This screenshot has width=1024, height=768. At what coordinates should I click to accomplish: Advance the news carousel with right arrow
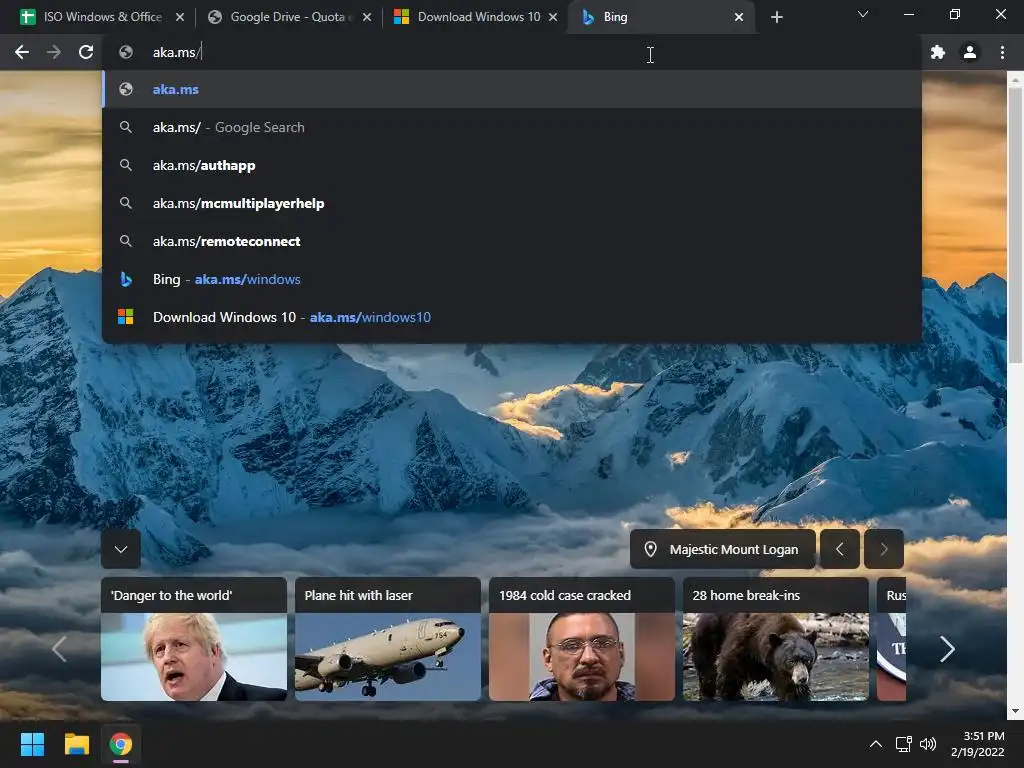tap(947, 648)
